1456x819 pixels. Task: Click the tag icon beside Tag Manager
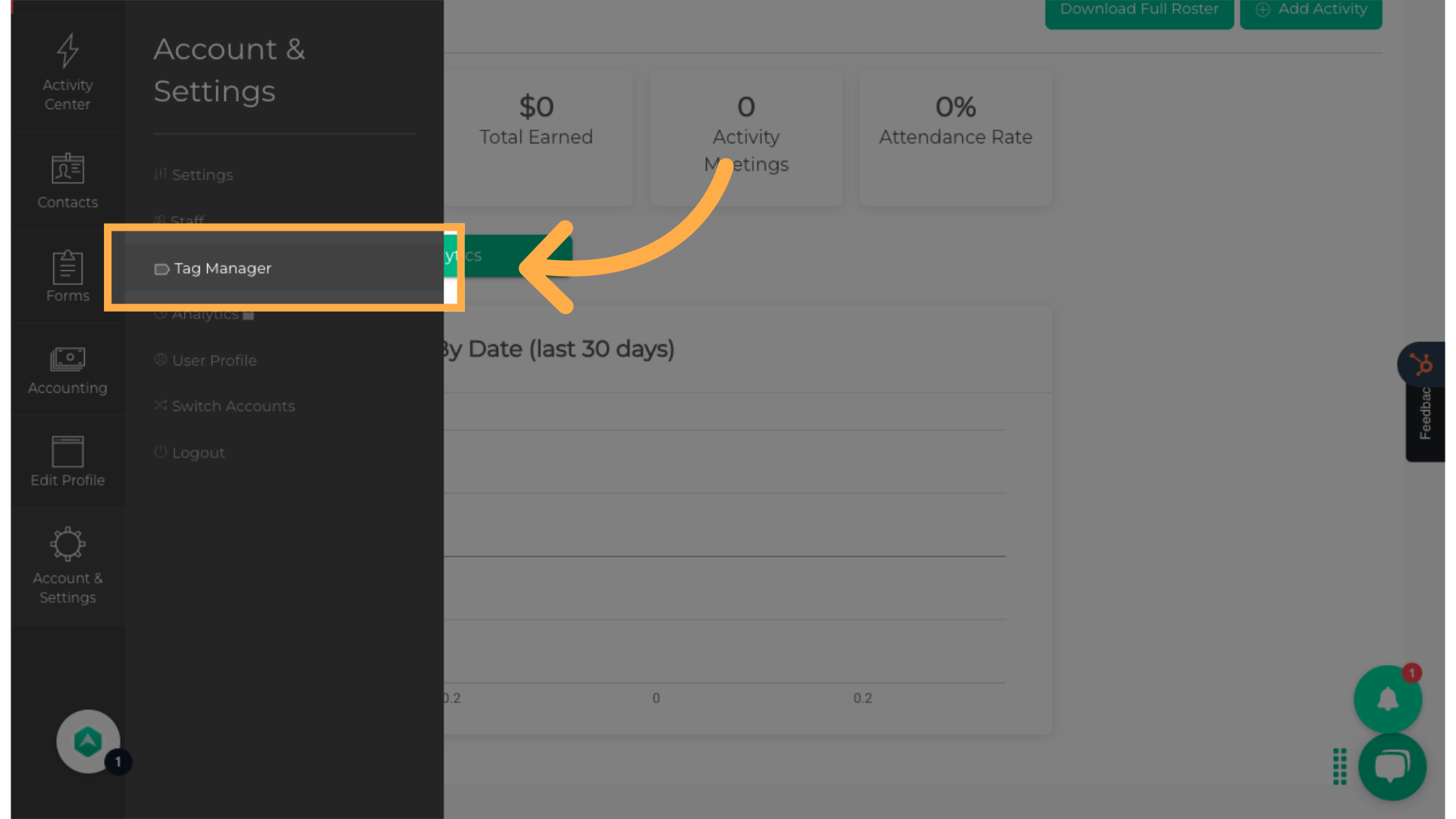click(x=162, y=269)
